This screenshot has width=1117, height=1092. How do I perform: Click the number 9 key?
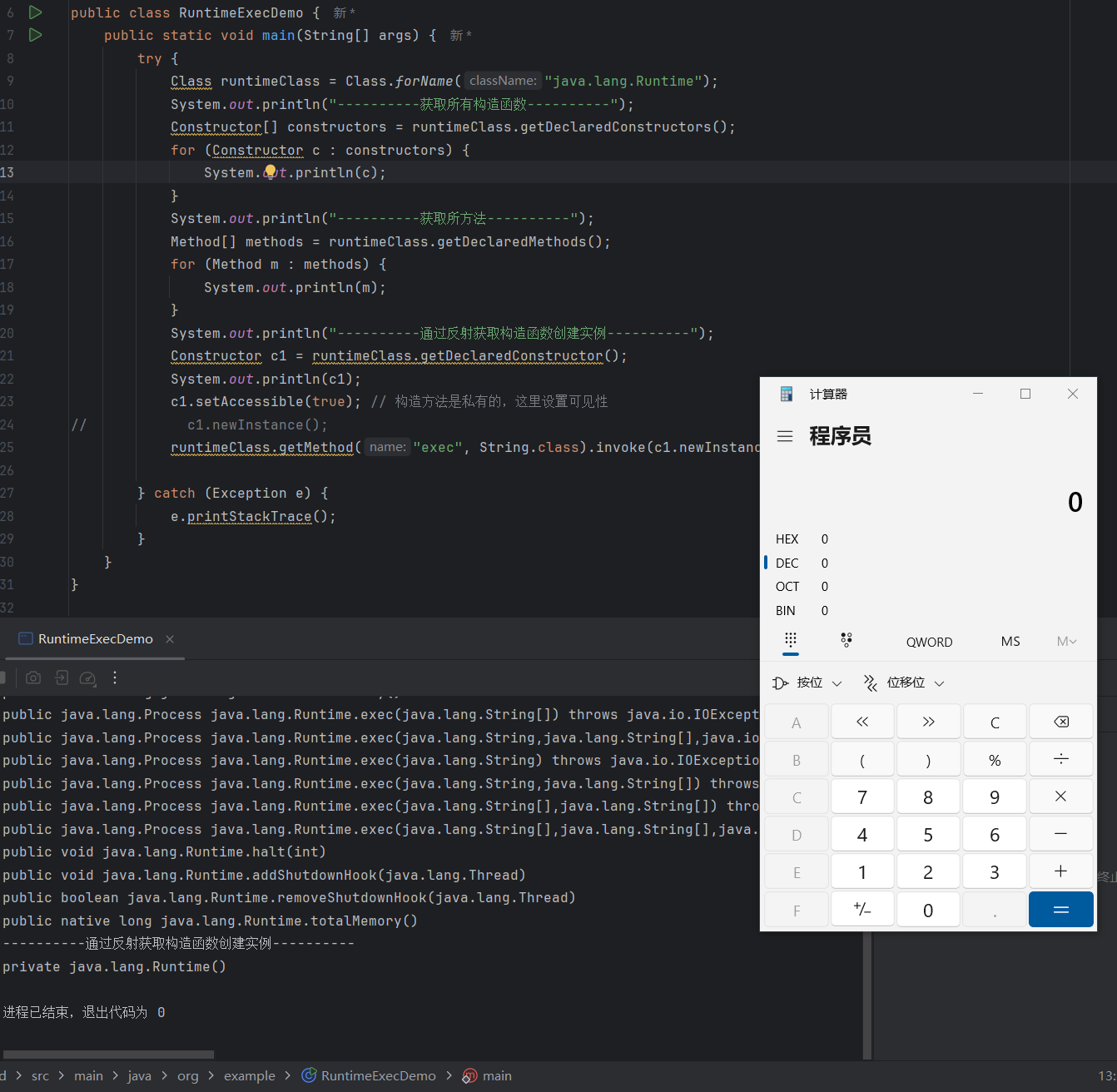tap(995, 797)
